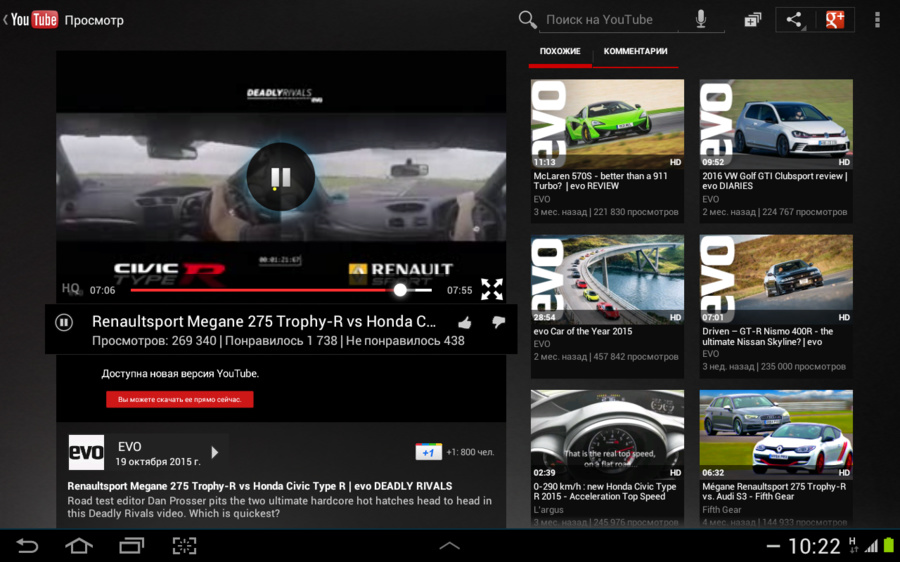Enter fullscreen mode icon
Image resolution: width=900 pixels, height=562 pixels.
[x=492, y=289]
